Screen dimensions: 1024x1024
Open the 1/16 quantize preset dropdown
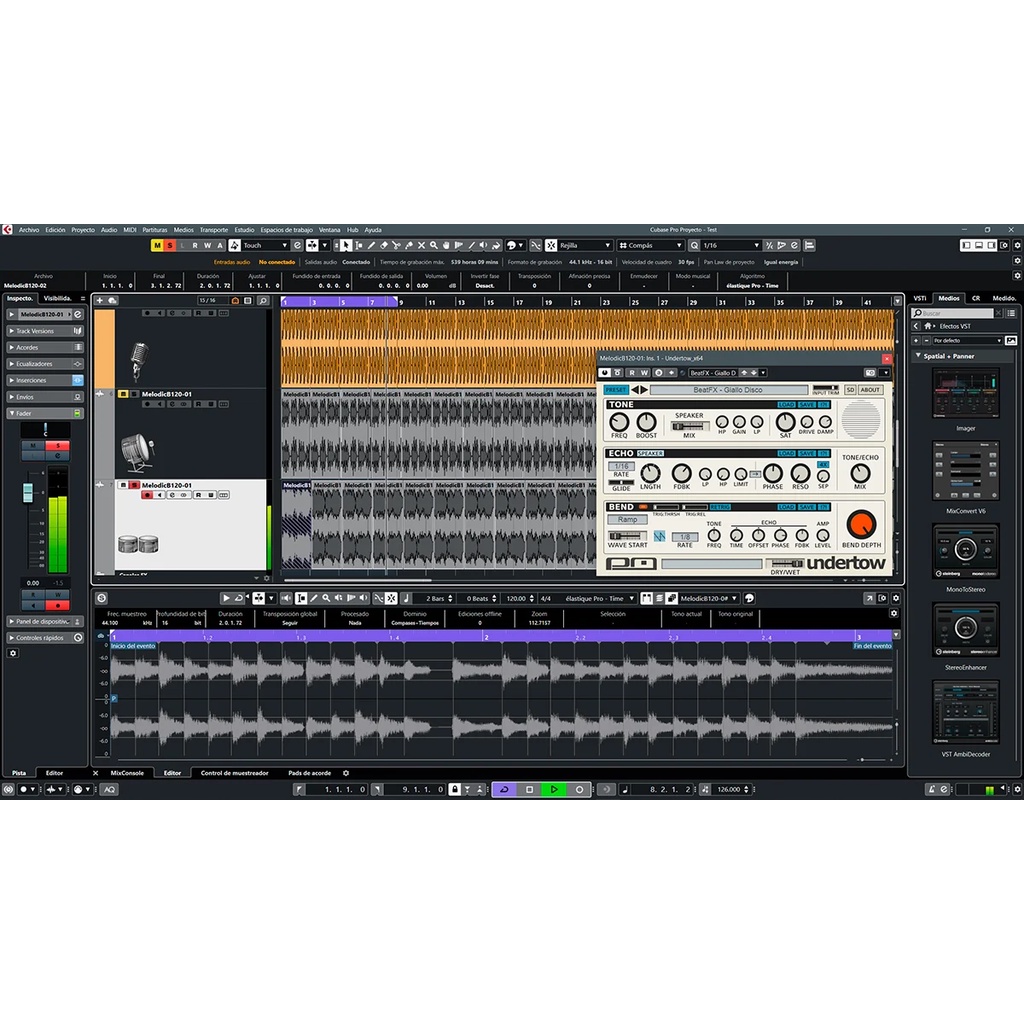[731, 246]
